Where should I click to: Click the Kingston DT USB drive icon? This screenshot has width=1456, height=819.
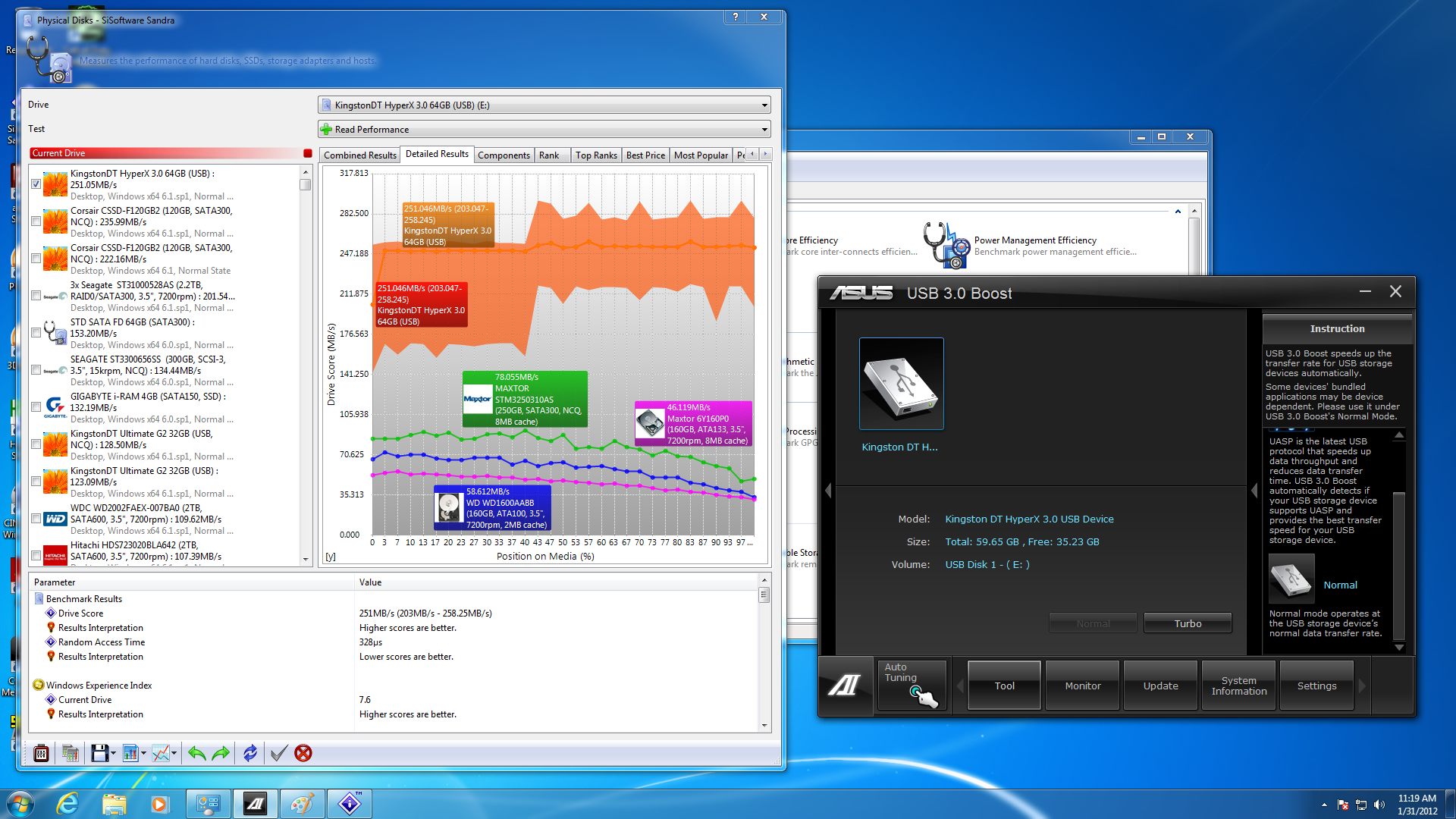(902, 384)
